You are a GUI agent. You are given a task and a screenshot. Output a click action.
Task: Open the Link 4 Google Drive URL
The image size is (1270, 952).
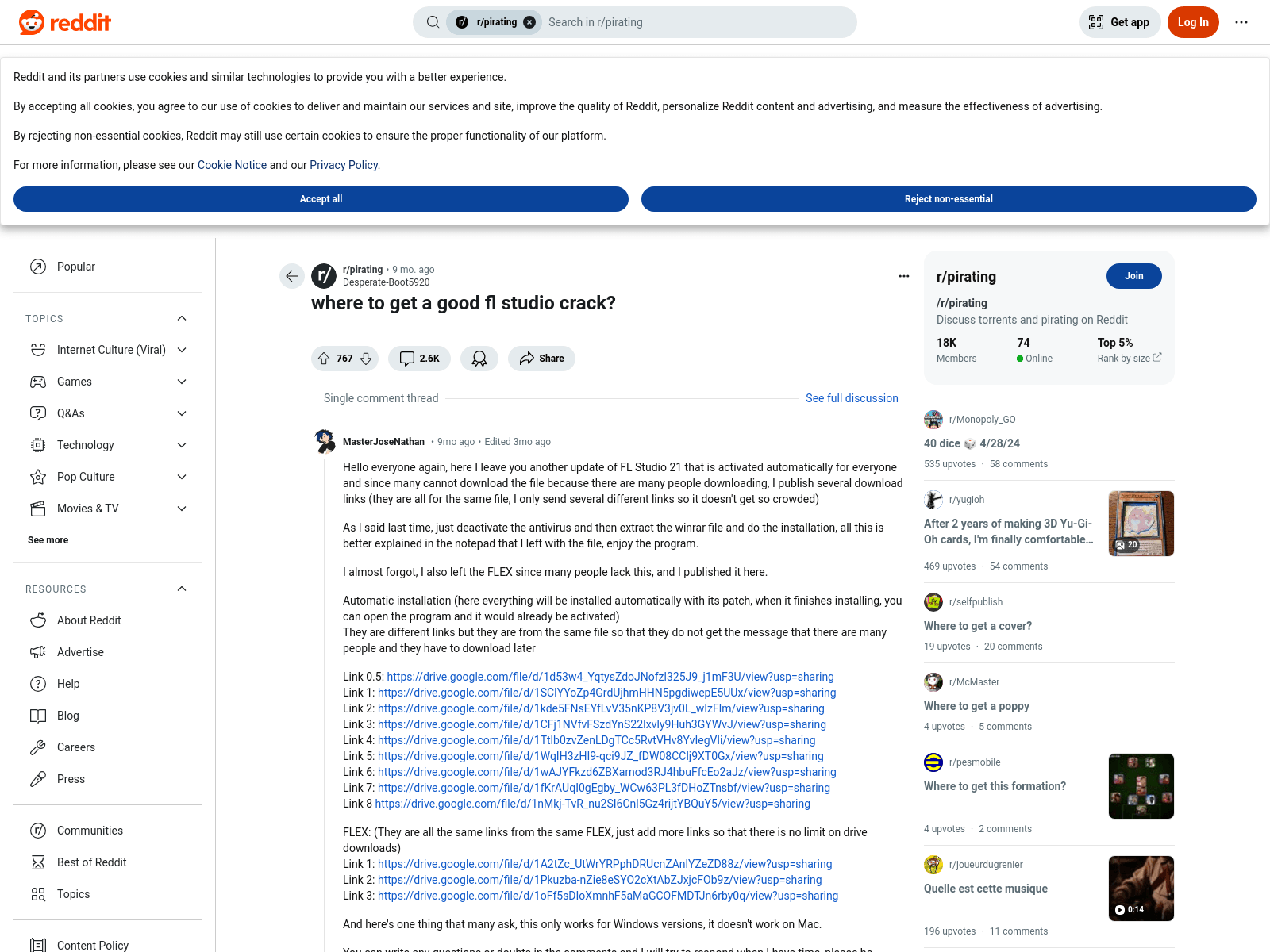(596, 740)
